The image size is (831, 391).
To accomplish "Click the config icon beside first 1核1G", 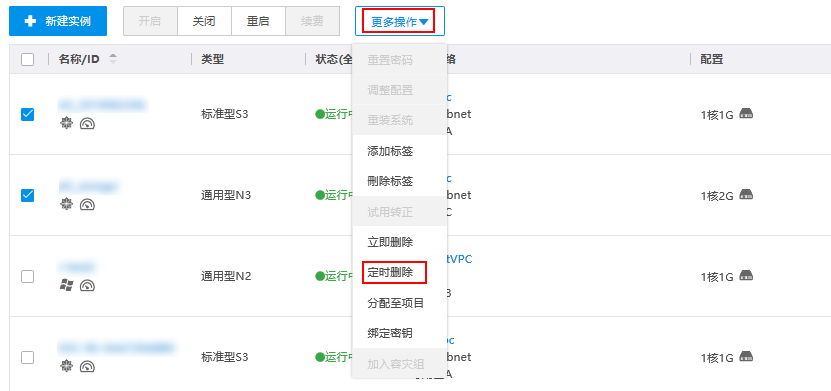I will click(746, 113).
